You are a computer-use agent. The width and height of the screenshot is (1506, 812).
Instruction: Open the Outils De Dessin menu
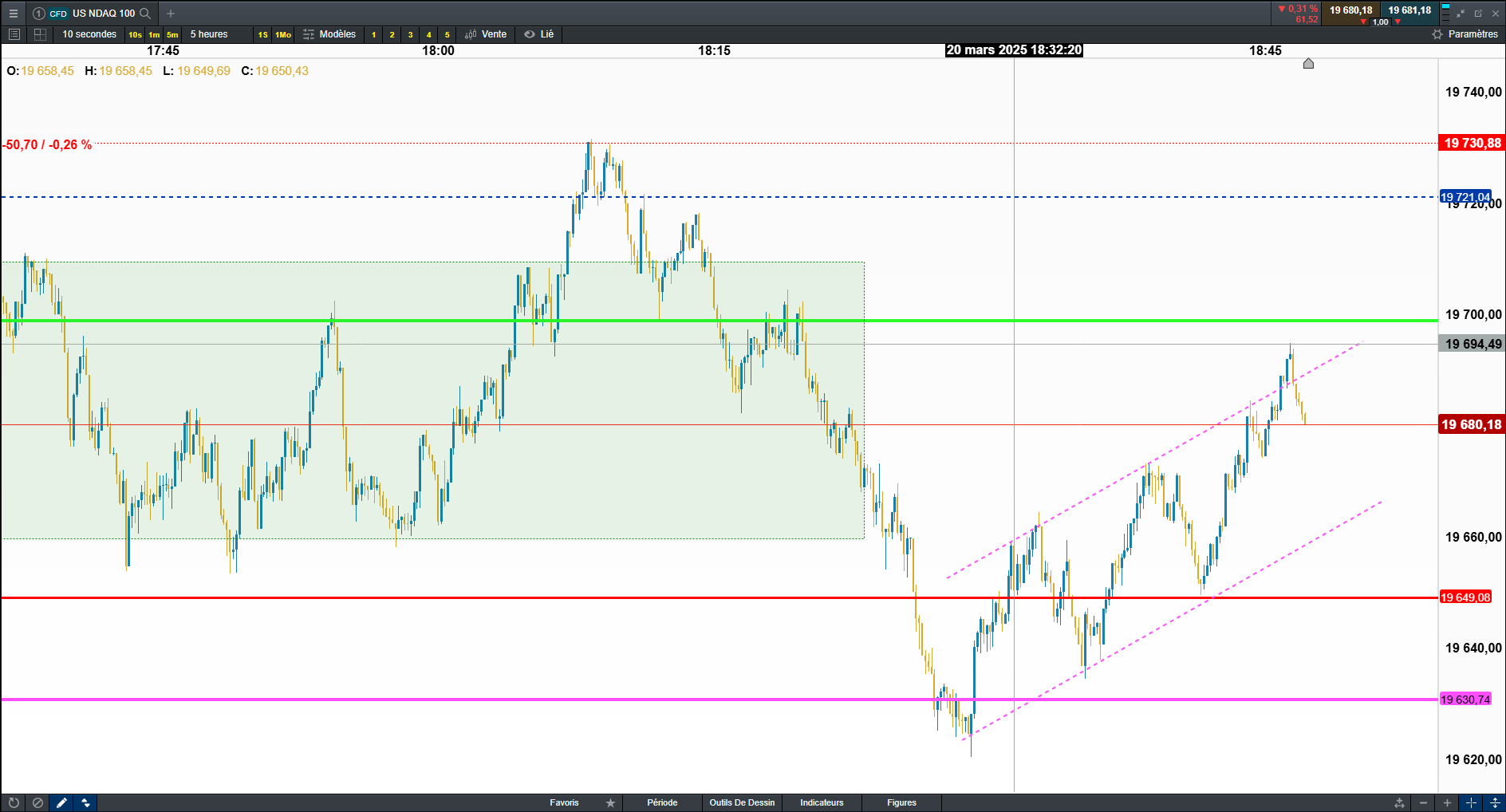[742, 802]
